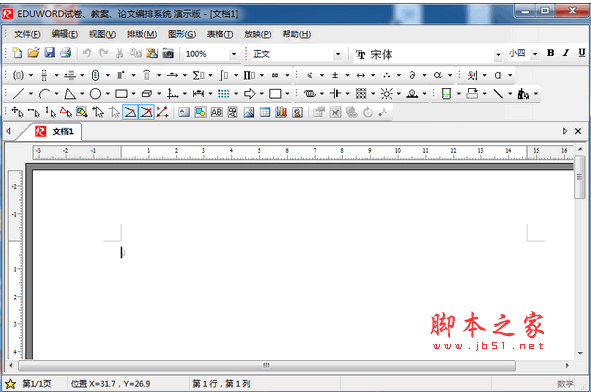Open the font size 小四 dropdown
This screenshot has height=392, width=591.
(535, 54)
